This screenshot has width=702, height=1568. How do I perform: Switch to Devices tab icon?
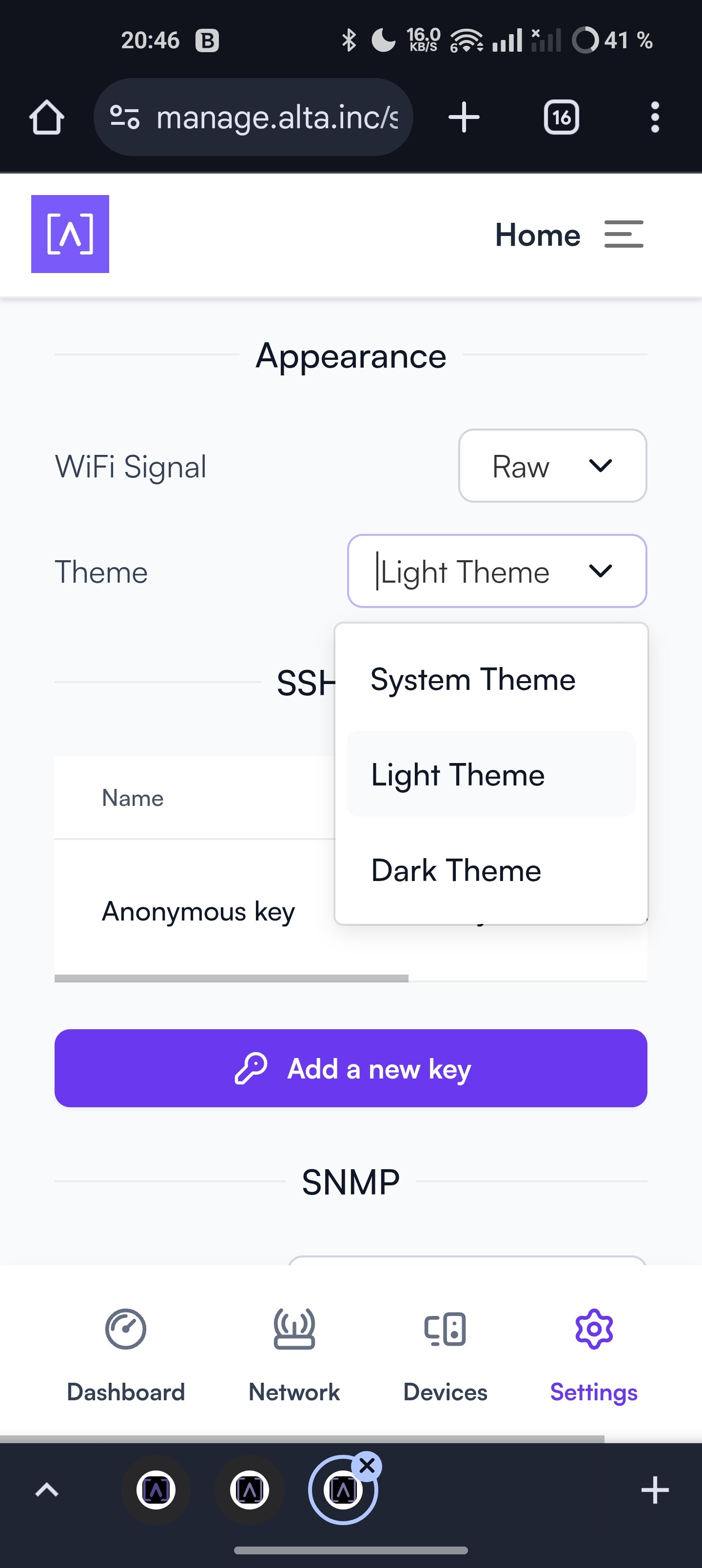tap(445, 1329)
